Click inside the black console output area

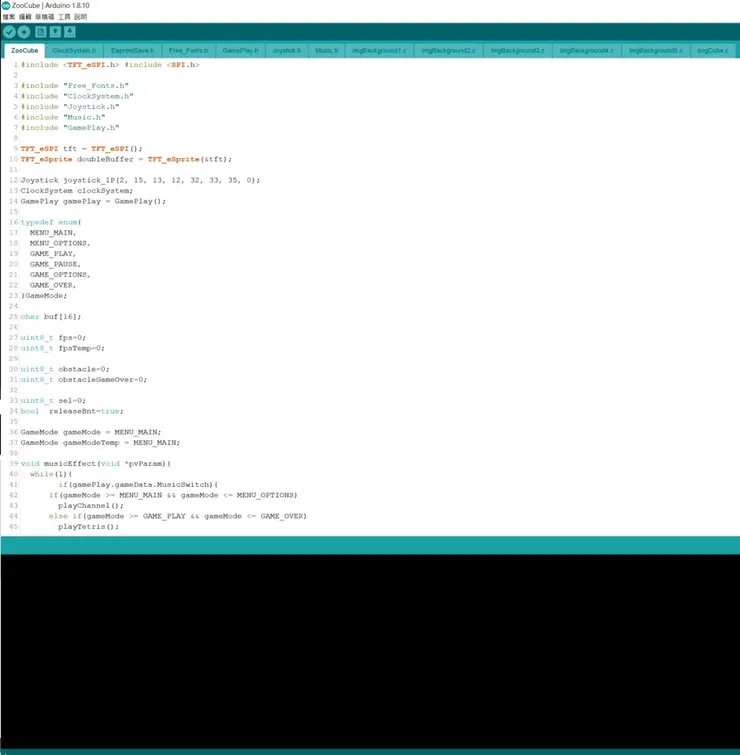point(370,651)
